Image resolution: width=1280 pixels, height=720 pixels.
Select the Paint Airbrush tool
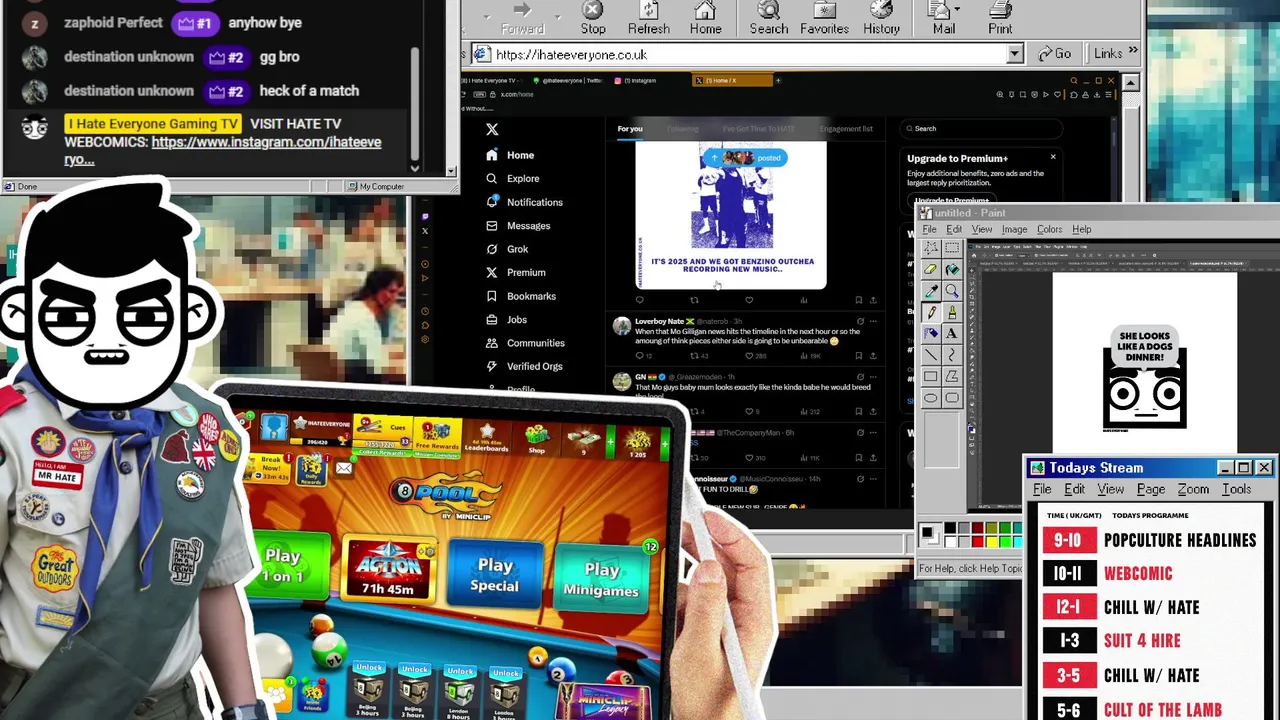[931, 333]
